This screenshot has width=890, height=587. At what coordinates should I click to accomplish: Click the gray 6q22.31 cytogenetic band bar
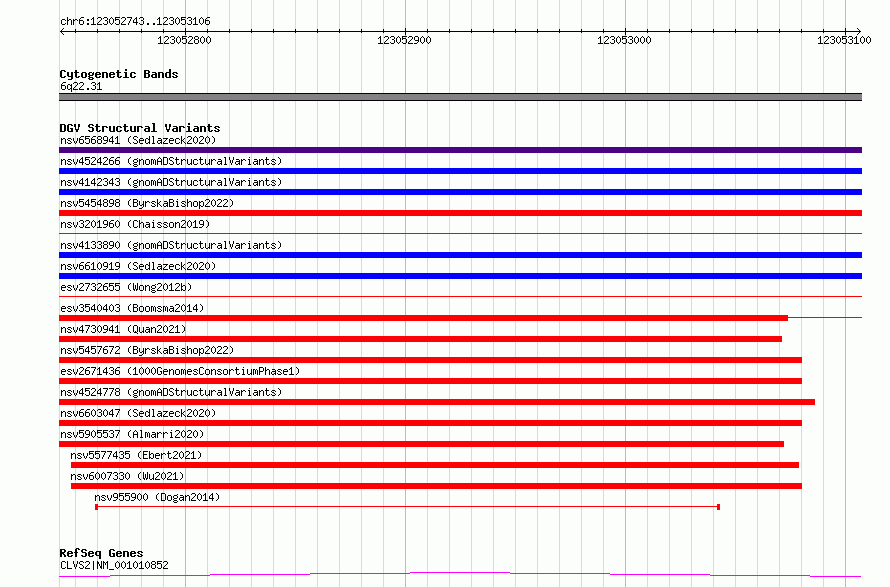tap(460, 97)
